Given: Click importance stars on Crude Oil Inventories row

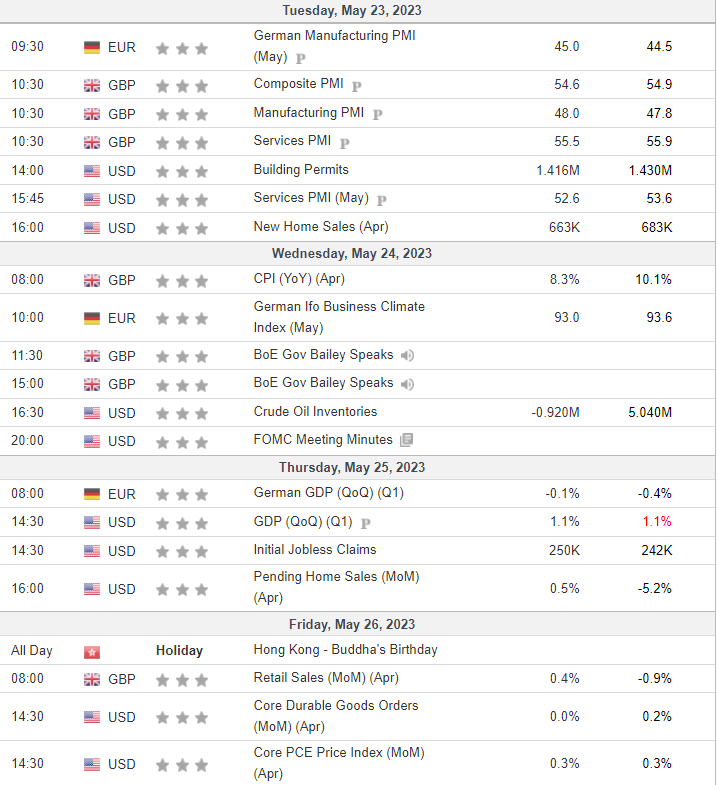Looking at the screenshot, I should point(182,414).
